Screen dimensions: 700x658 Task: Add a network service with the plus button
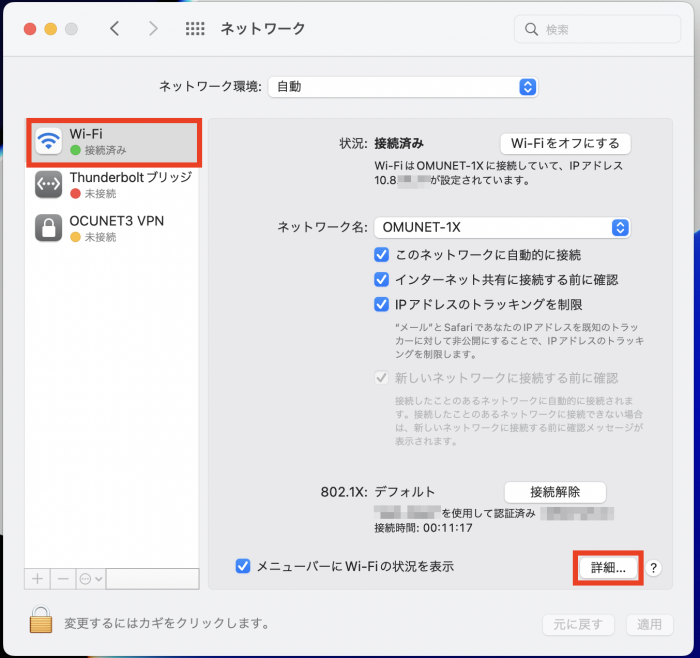point(38,579)
